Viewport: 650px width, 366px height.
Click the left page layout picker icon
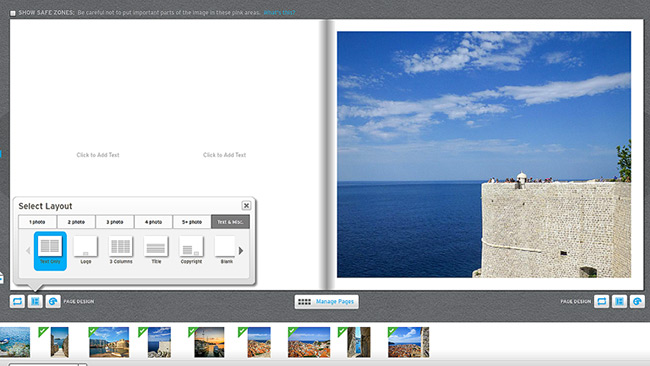(35, 301)
